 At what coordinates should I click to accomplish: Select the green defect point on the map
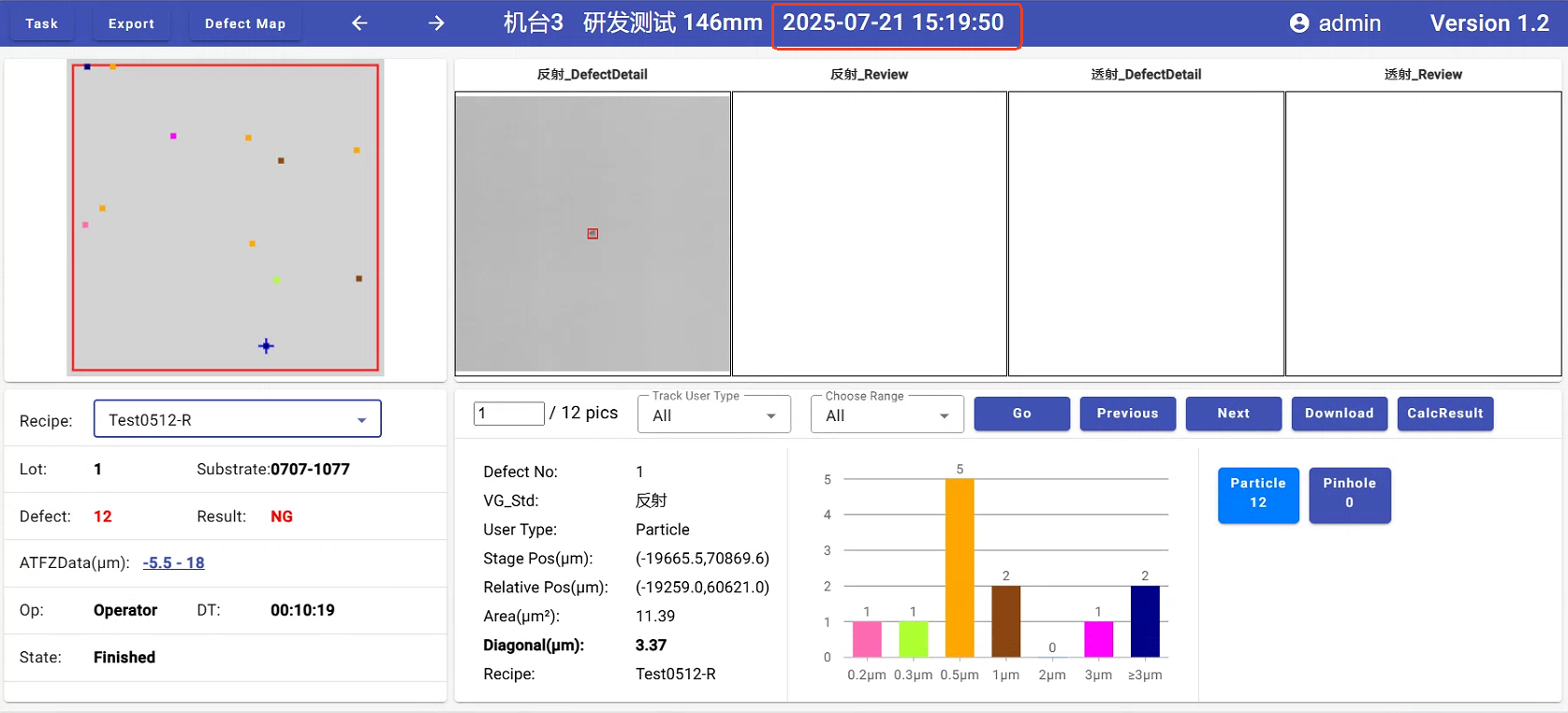coord(276,280)
